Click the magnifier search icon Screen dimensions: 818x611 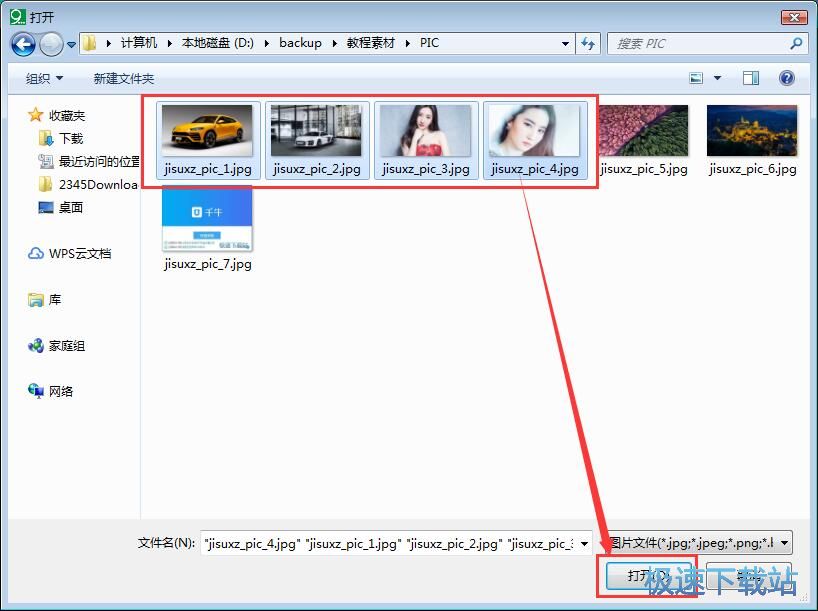click(796, 43)
